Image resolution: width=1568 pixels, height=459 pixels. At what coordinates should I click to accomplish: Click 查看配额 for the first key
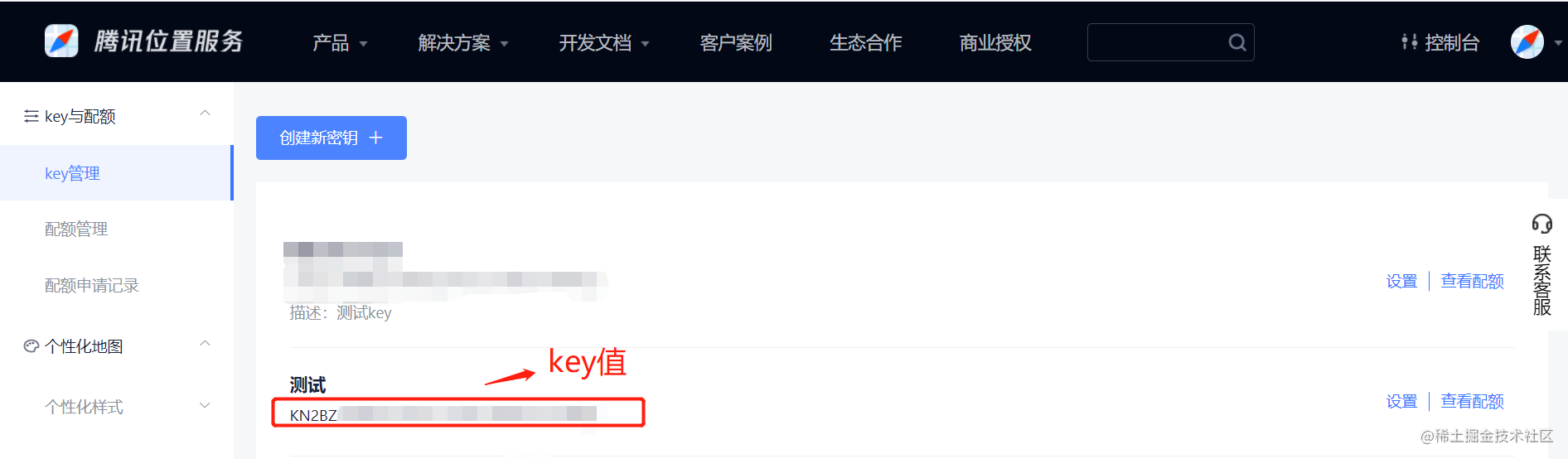pyautogui.click(x=1472, y=281)
